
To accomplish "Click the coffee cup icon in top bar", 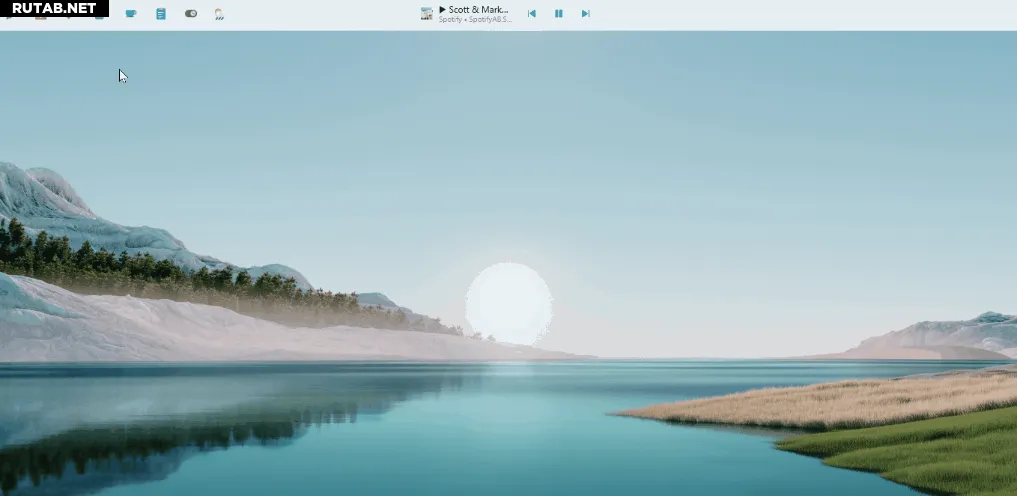I will coord(131,14).
